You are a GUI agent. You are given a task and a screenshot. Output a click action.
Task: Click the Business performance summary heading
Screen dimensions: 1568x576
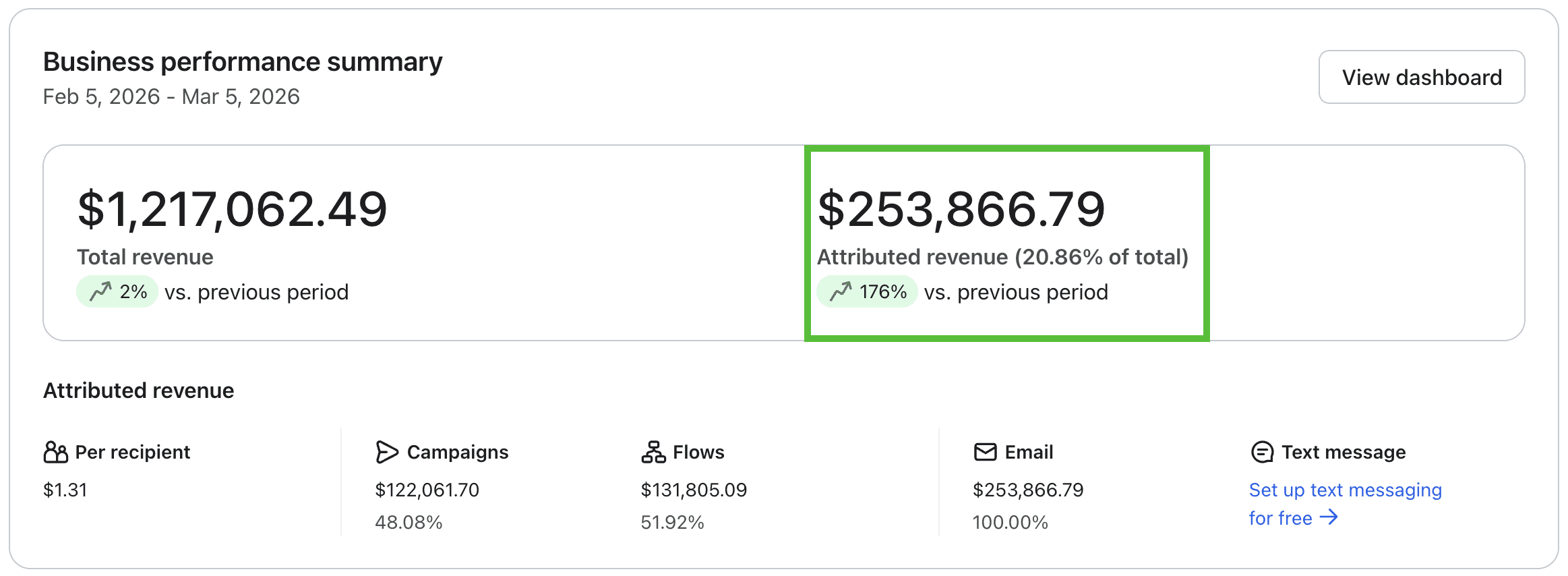tap(243, 62)
